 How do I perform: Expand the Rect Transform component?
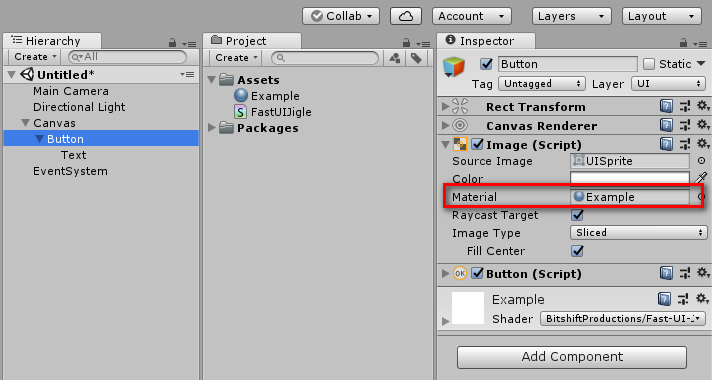445,107
